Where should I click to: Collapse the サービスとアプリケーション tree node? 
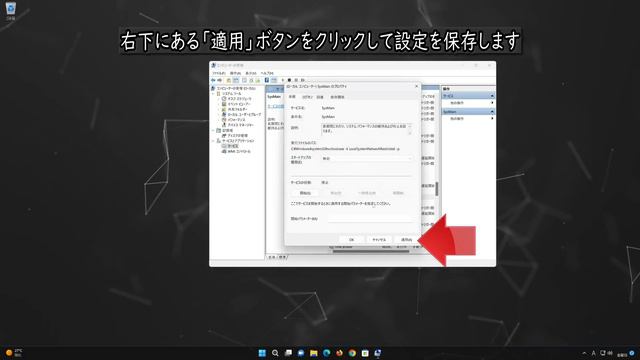click(213, 141)
